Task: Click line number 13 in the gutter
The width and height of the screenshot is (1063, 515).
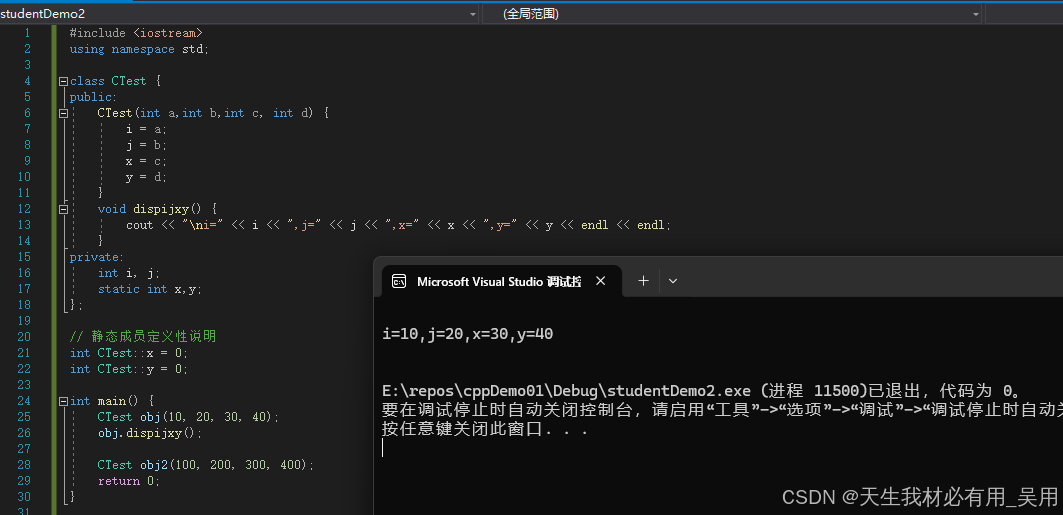Action: tap(24, 225)
